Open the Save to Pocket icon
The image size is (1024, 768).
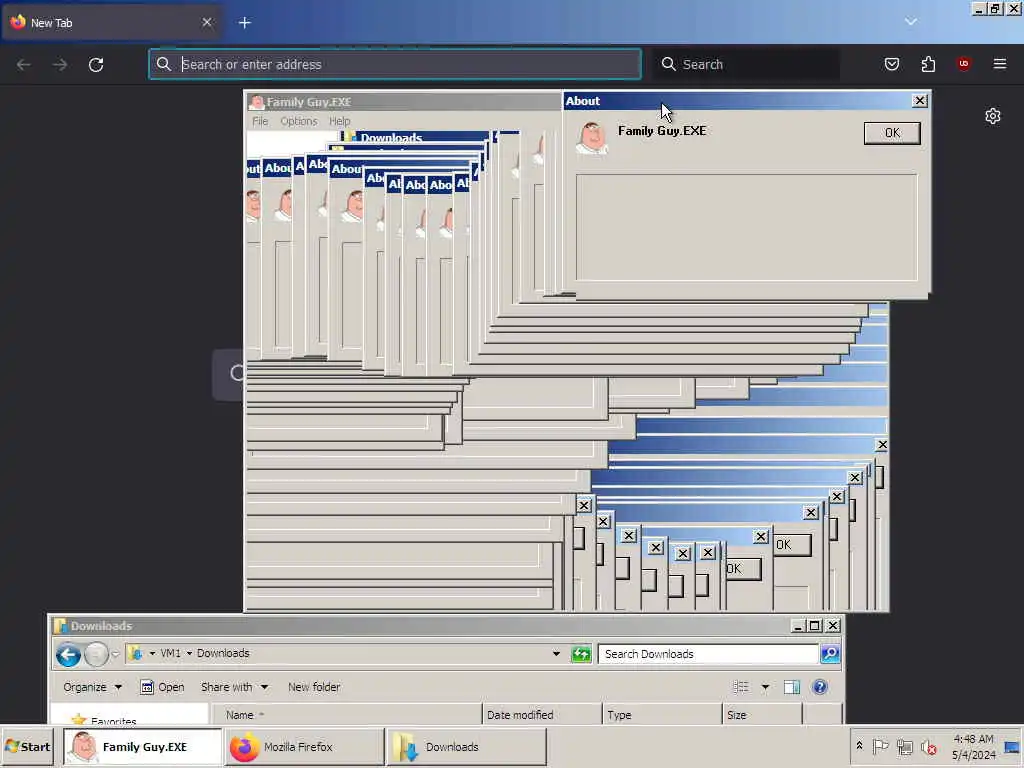tap(892, 64)
